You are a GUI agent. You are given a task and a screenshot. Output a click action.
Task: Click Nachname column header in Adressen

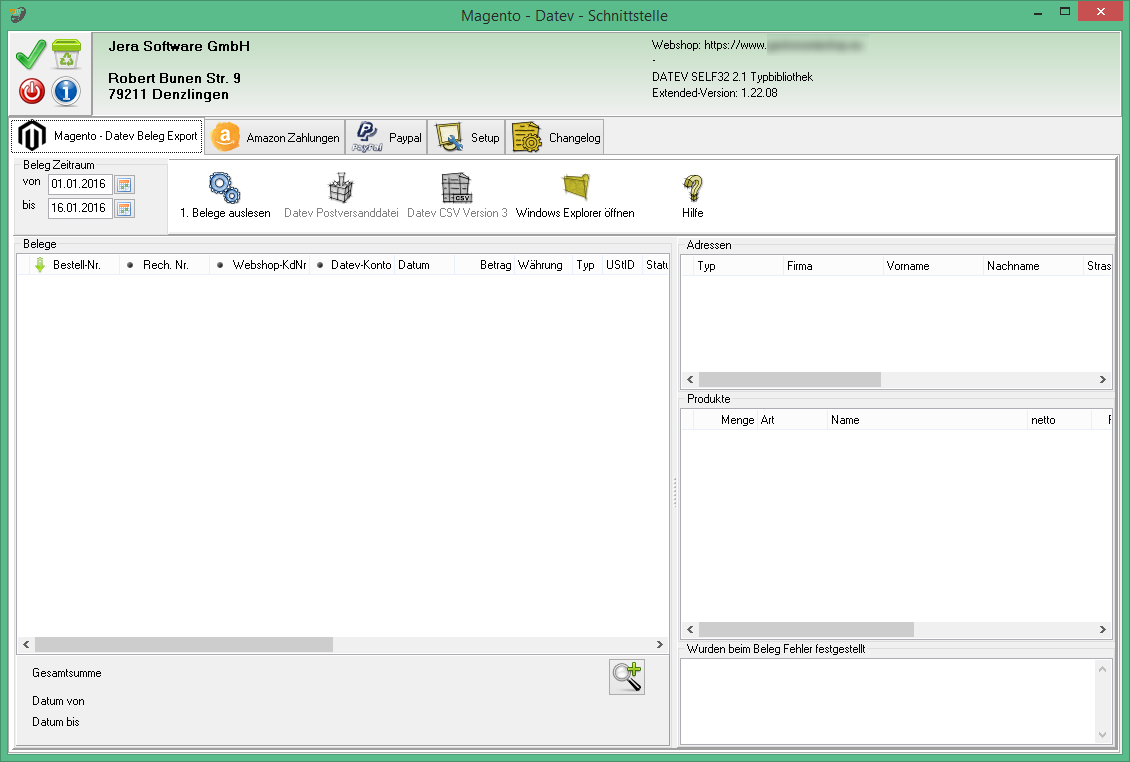(x=1013, y=266)
